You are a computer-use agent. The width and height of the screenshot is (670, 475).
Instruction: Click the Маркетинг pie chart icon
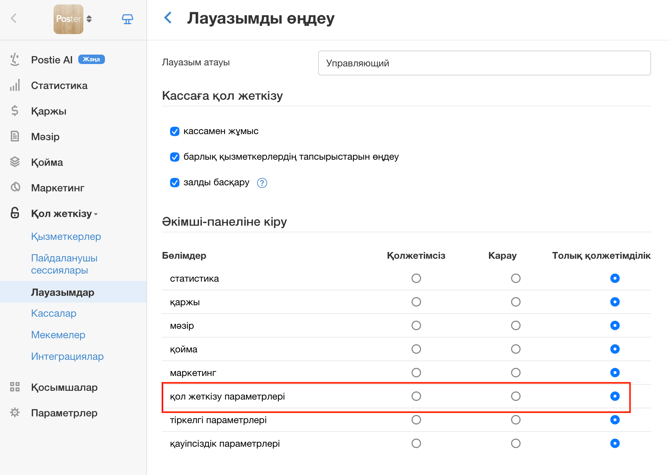[15, 187]
